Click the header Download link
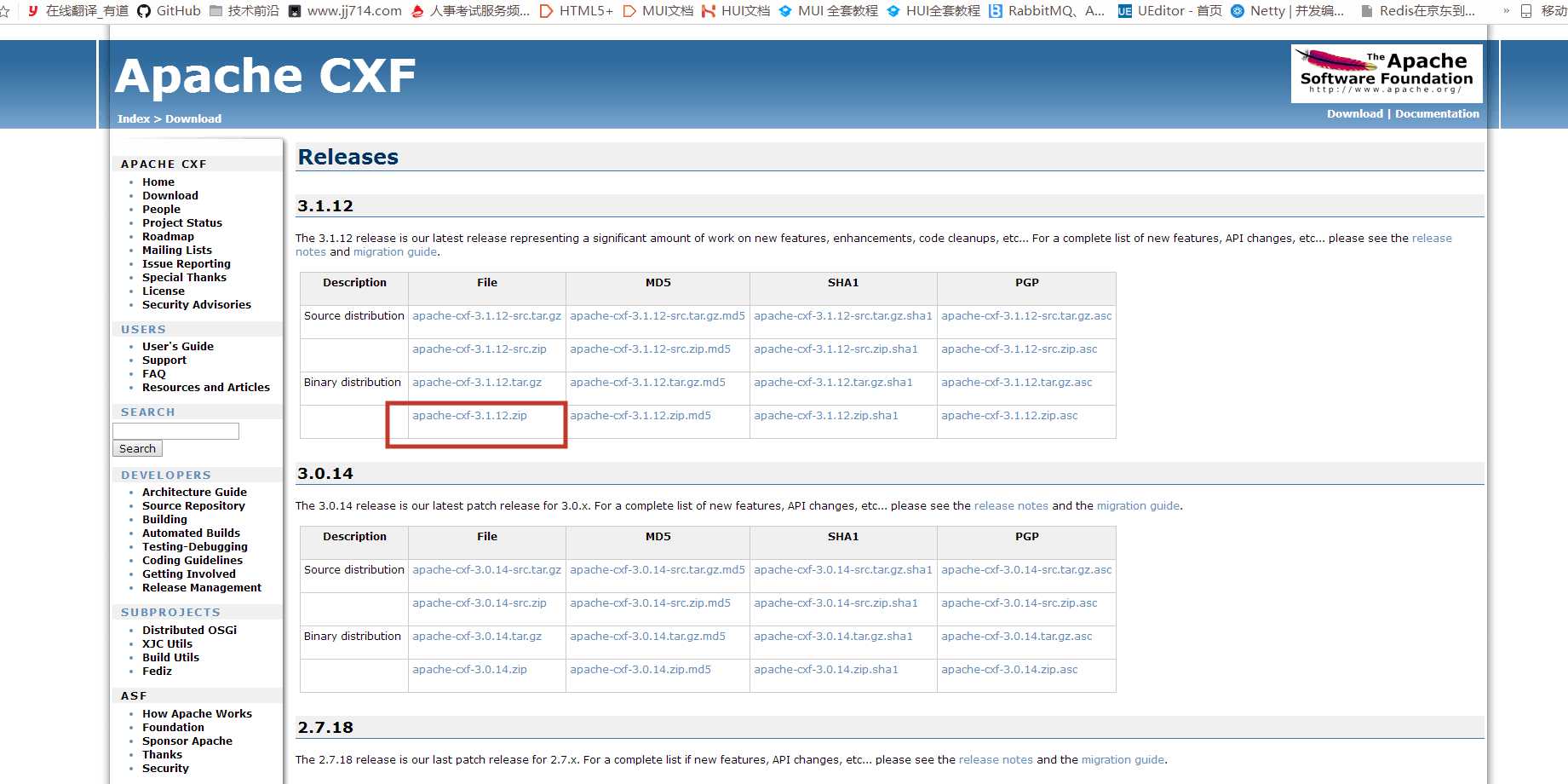This screenshot has width=1568, height=784. (1354, 113)
